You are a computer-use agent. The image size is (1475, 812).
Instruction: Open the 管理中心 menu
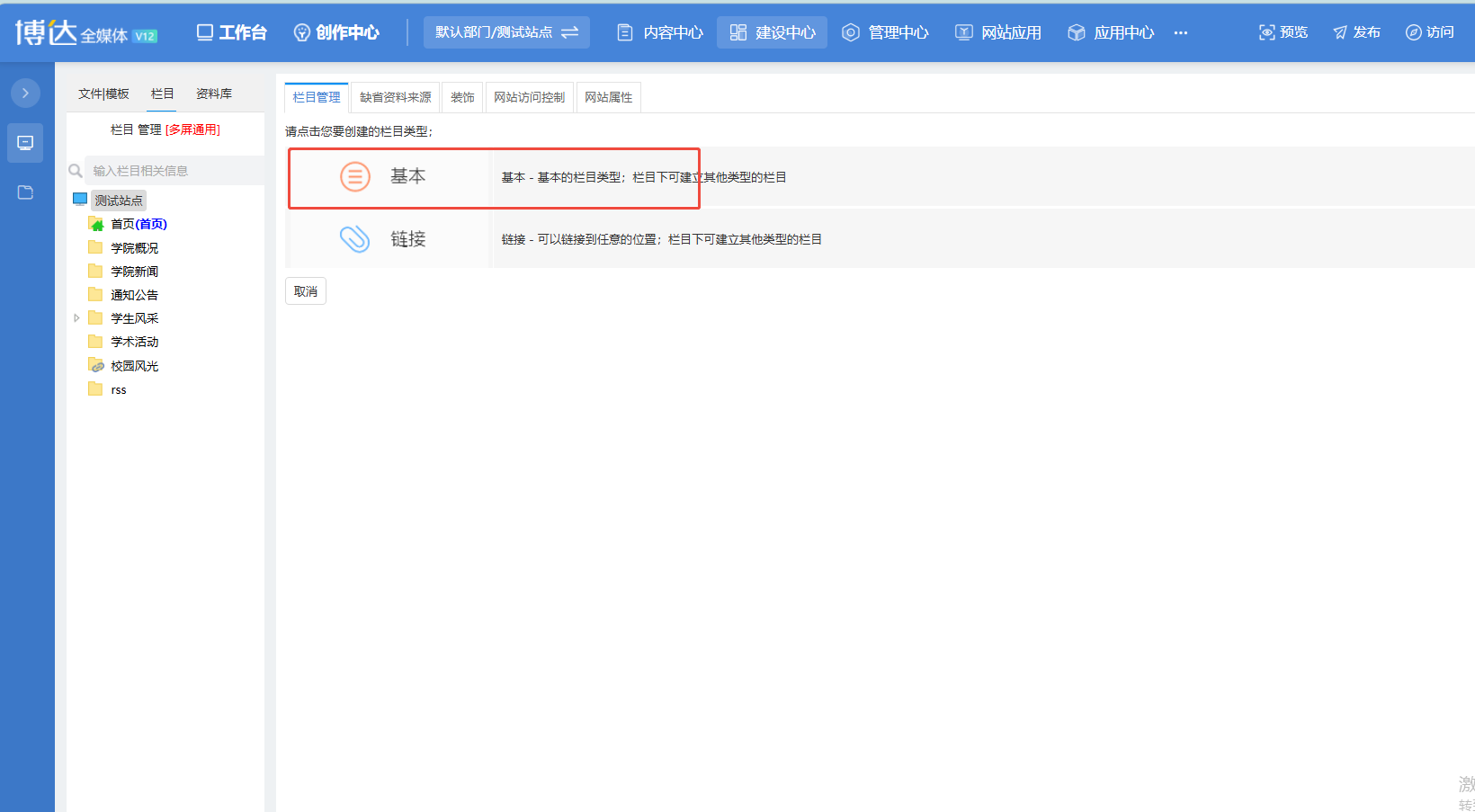[x=886, y=32]
